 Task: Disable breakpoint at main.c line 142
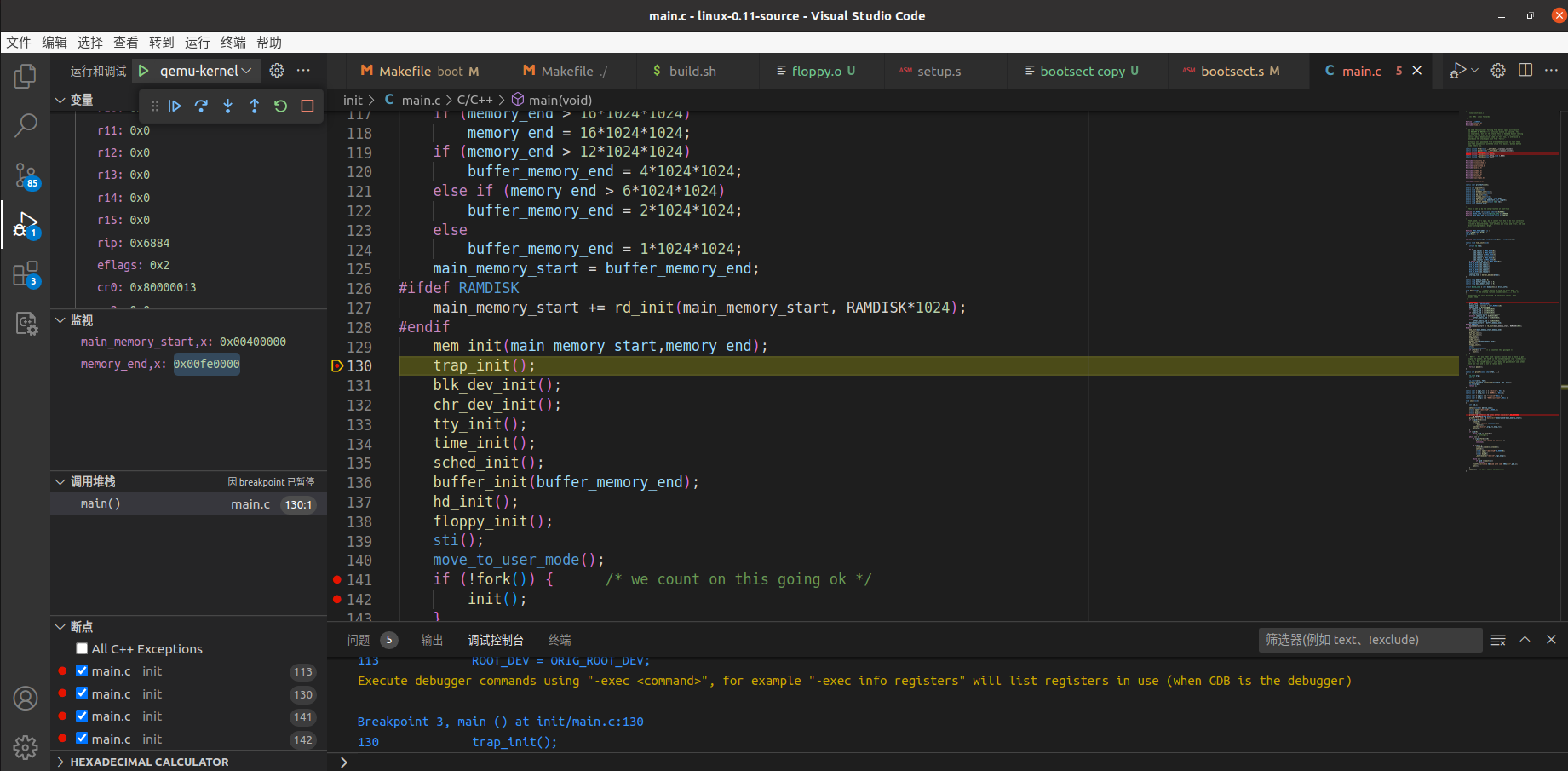tap(82, 739)
